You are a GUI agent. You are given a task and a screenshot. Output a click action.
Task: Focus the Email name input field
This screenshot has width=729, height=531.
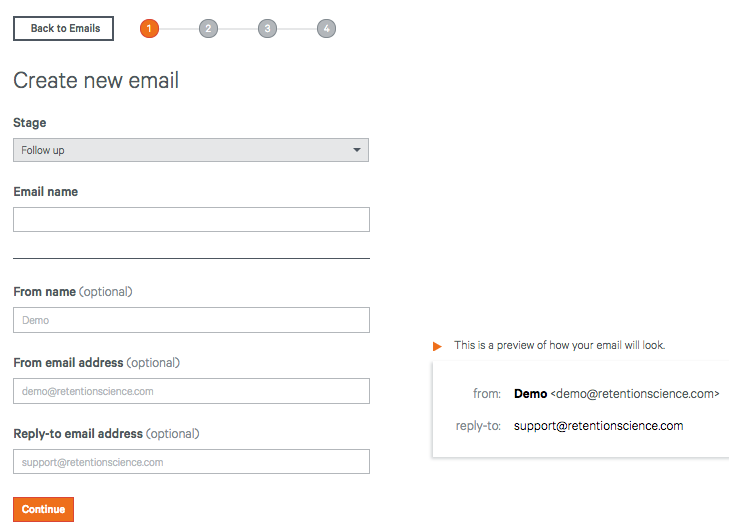(191, 219)
